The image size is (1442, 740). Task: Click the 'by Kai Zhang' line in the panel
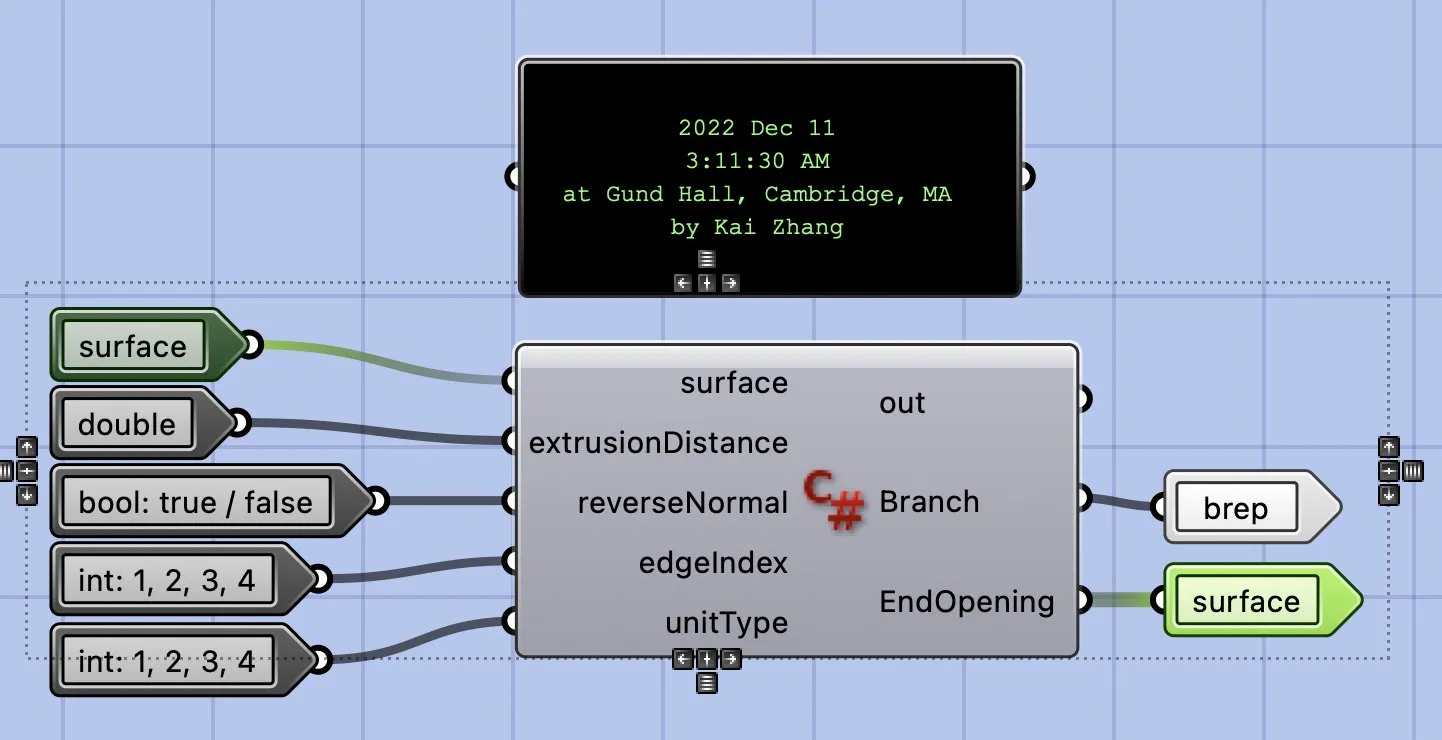[x=756, y=227]
